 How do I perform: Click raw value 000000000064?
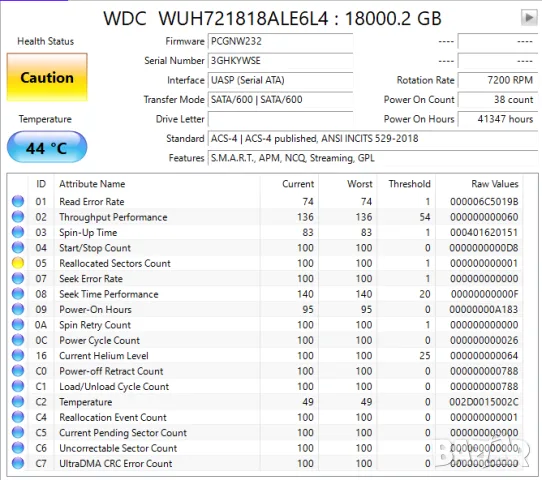point(484,356)
